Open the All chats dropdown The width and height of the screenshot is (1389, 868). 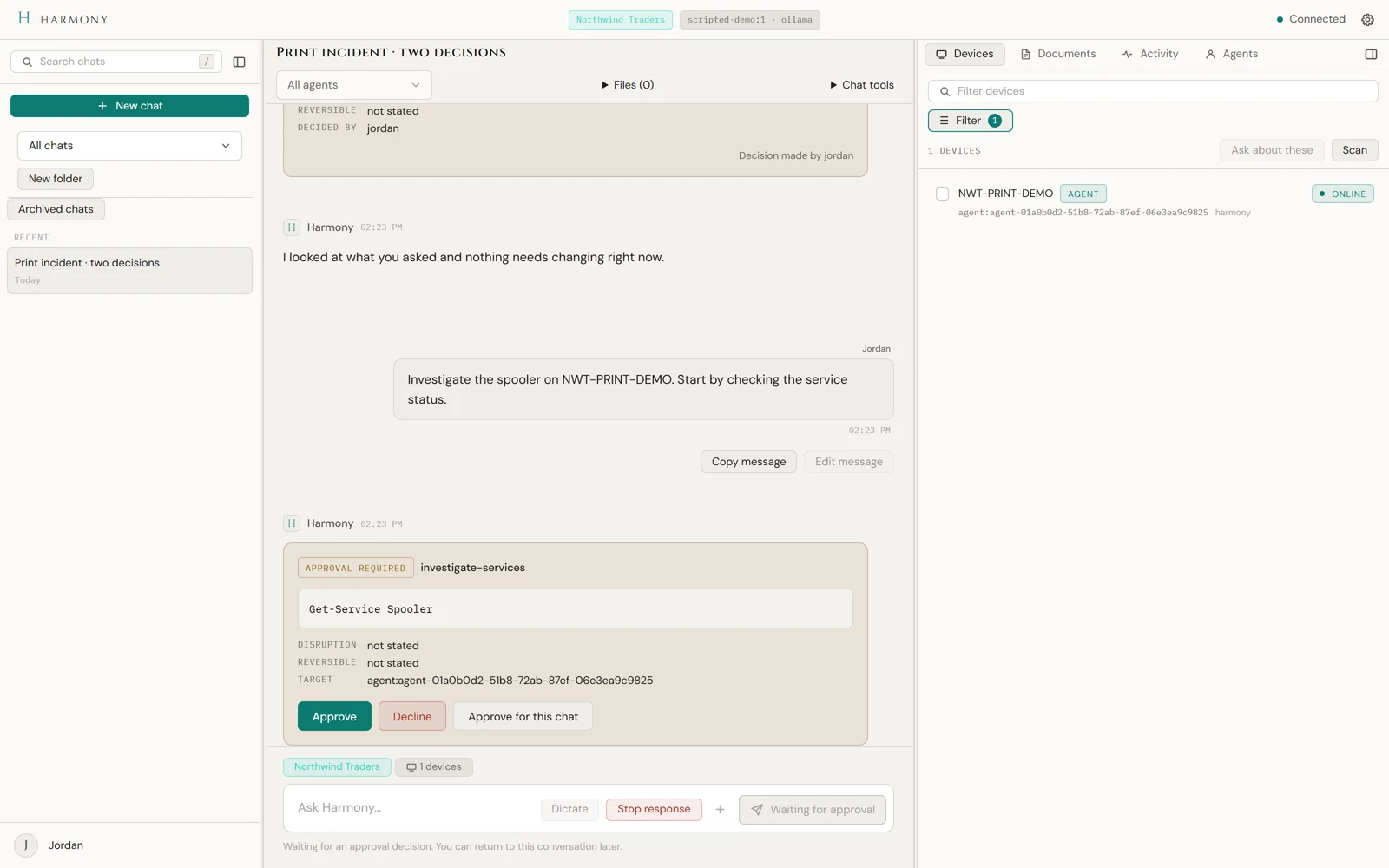pyautogui.click(x=129, y=146)
